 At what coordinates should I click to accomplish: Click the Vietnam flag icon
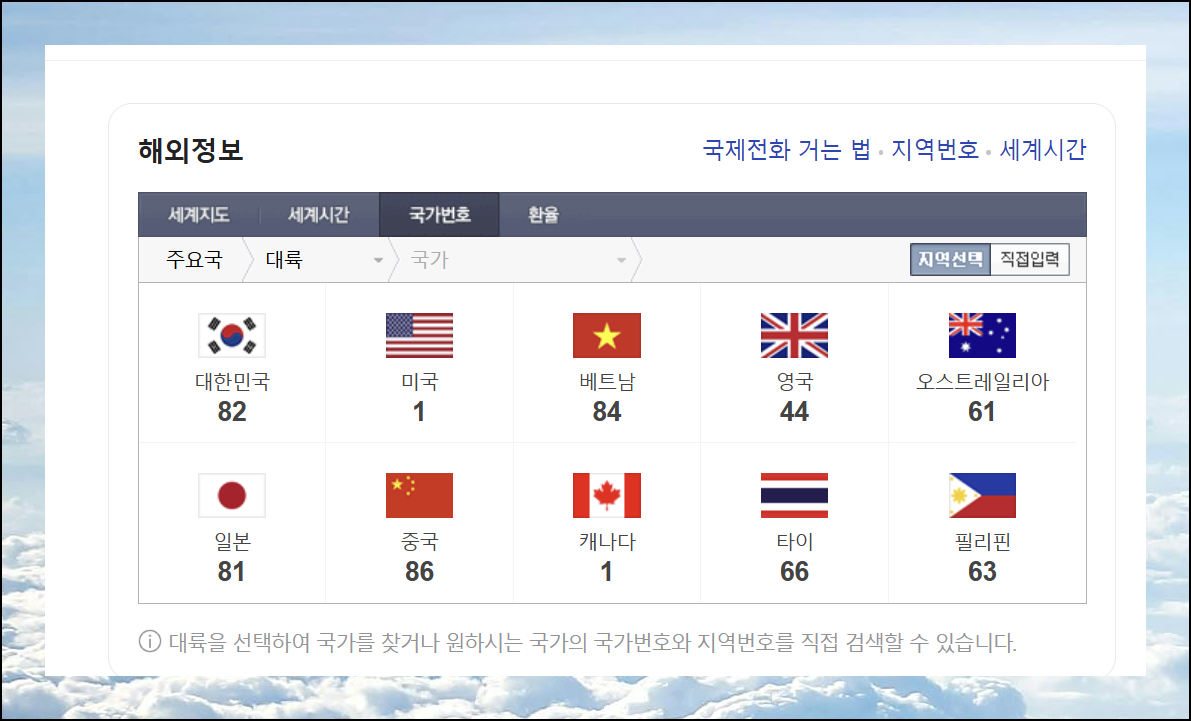click(607, 335)
